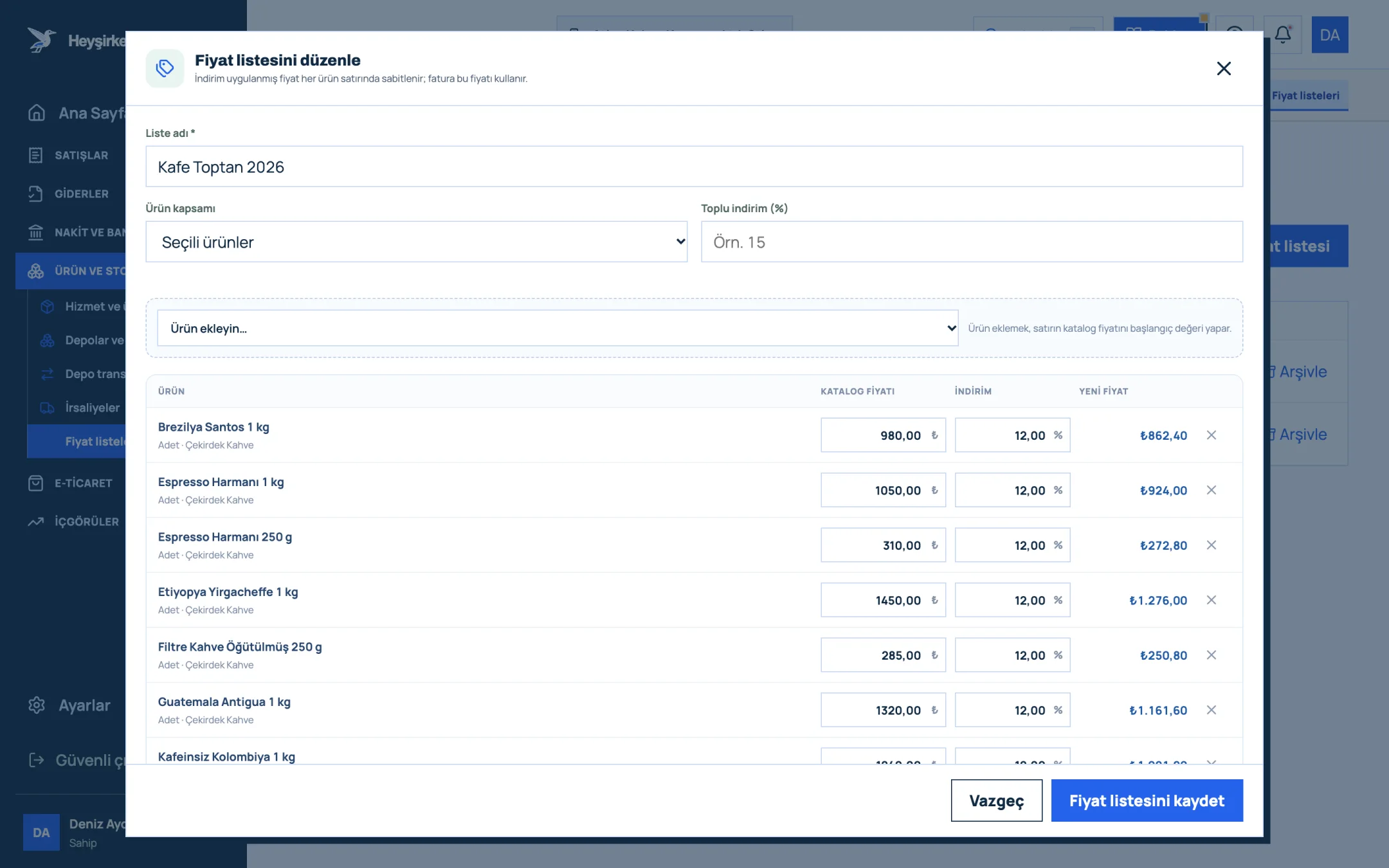Viewport: 1389px width, 868px height.
Task: Open the Ürün ekleyin product dropdown
Action: pyautogui.click(x=558, y=328)
